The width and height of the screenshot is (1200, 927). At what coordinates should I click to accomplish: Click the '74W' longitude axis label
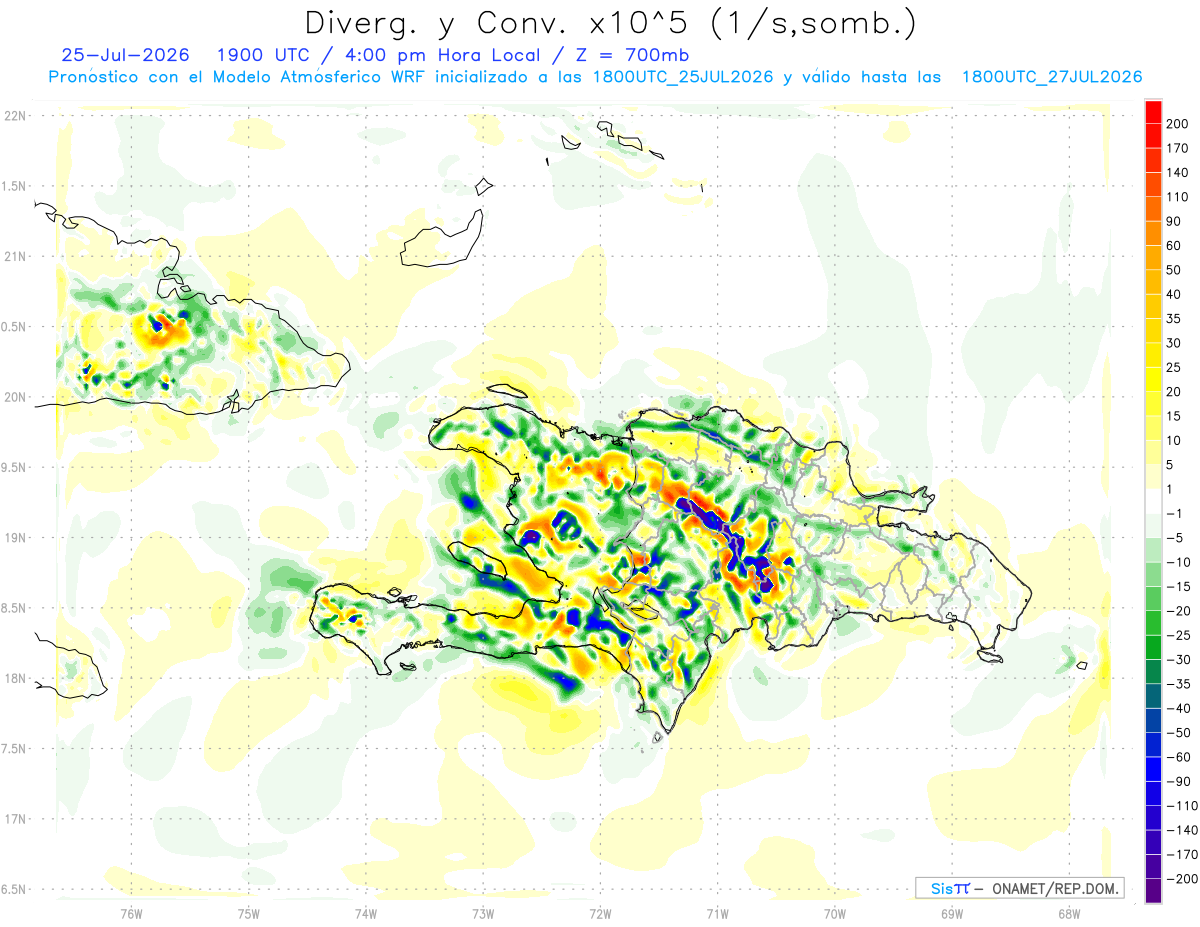click(366, 912)
